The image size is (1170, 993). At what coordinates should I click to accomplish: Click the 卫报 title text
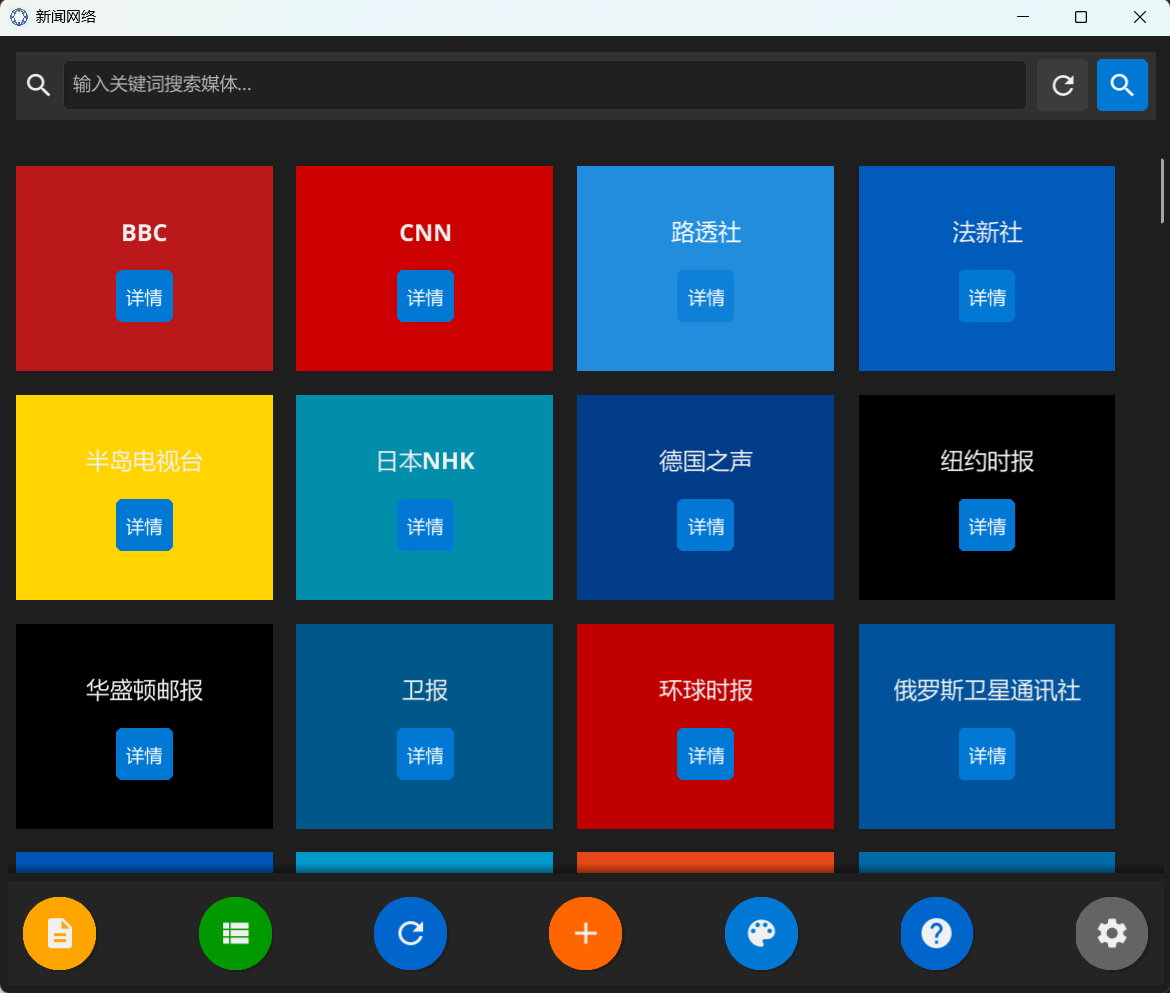pyautogui.click(x=425, y=691)
